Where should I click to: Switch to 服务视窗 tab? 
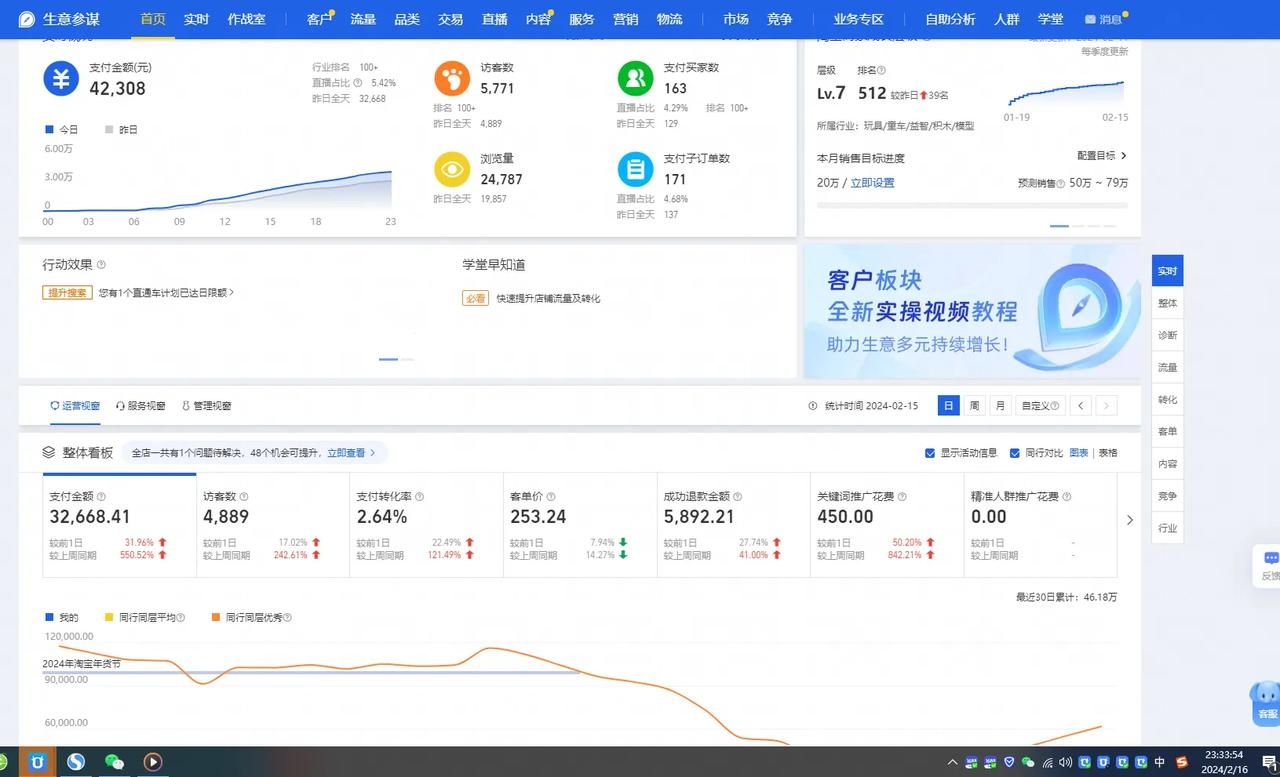pos(141,406)
